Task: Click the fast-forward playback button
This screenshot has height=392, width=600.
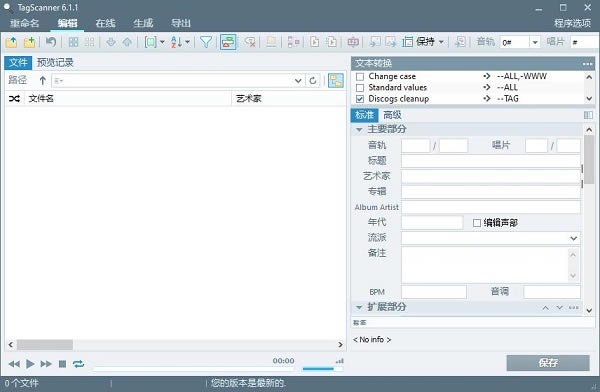Action: 46,364
